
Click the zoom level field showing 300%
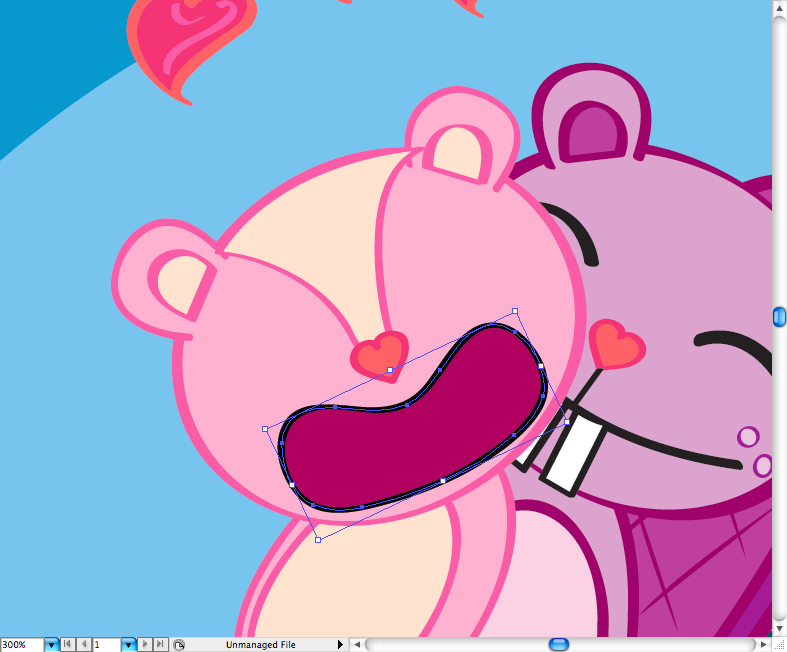(21, 645)
